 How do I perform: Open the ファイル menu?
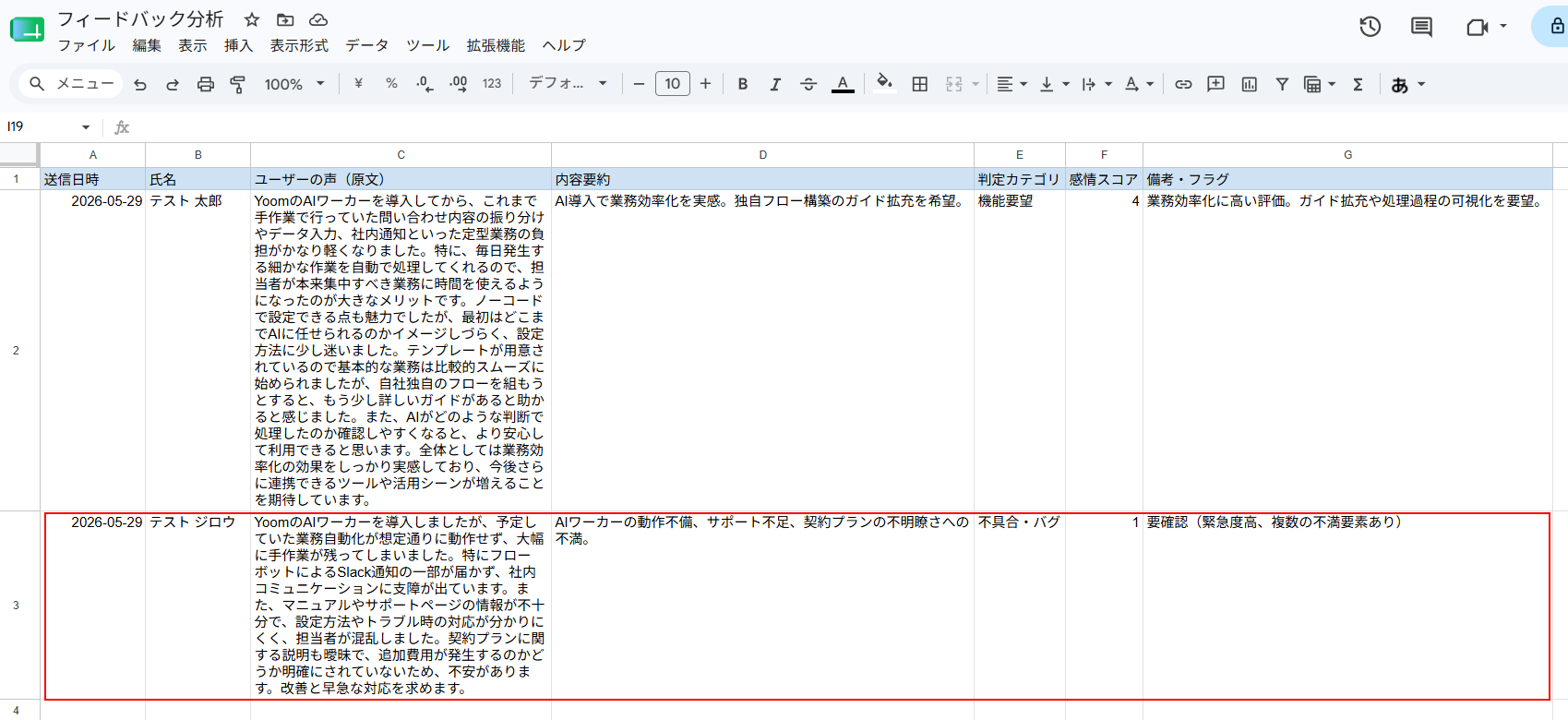87,45
